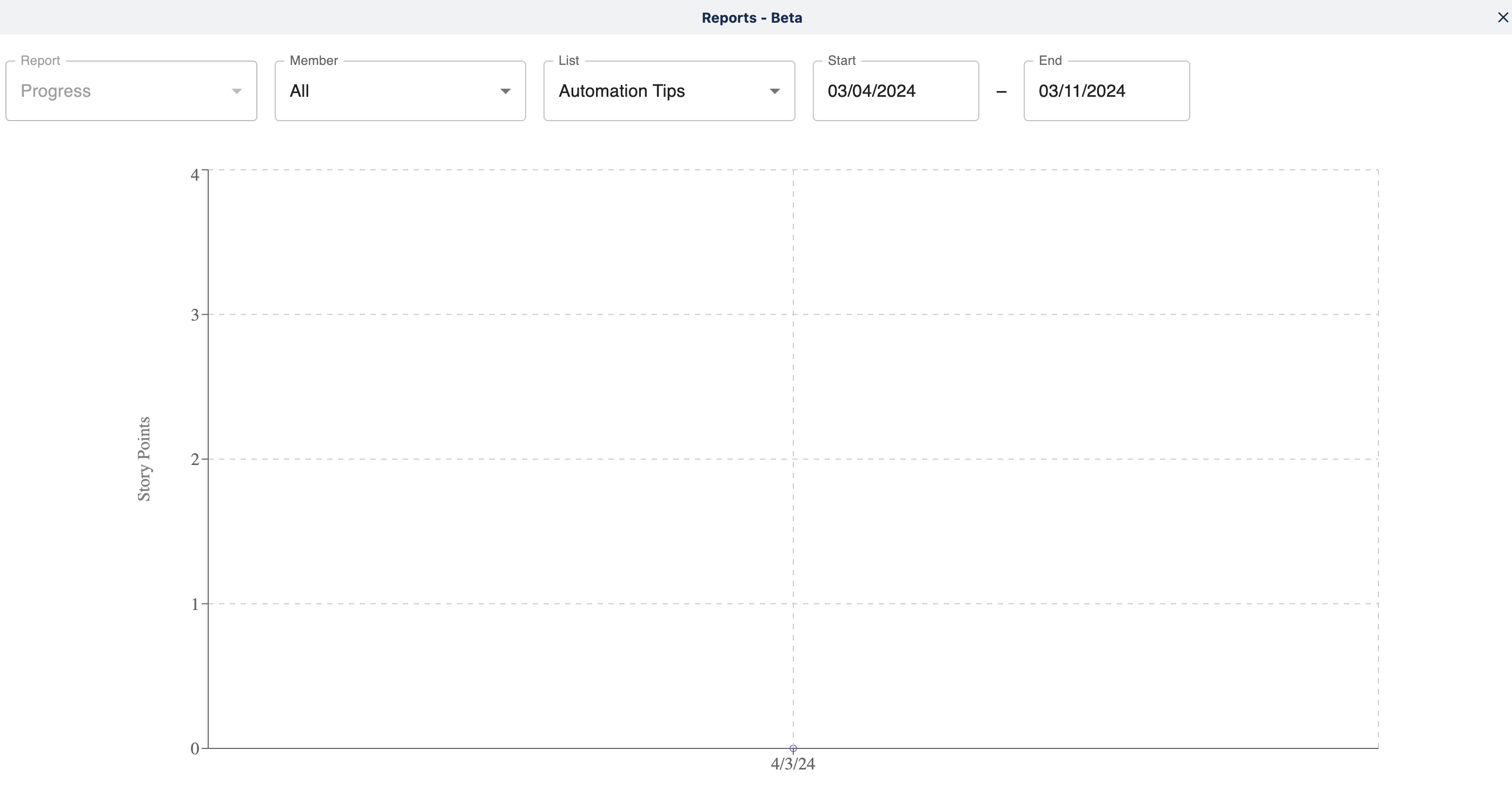Click the data point marker on chart

[793, 748]
